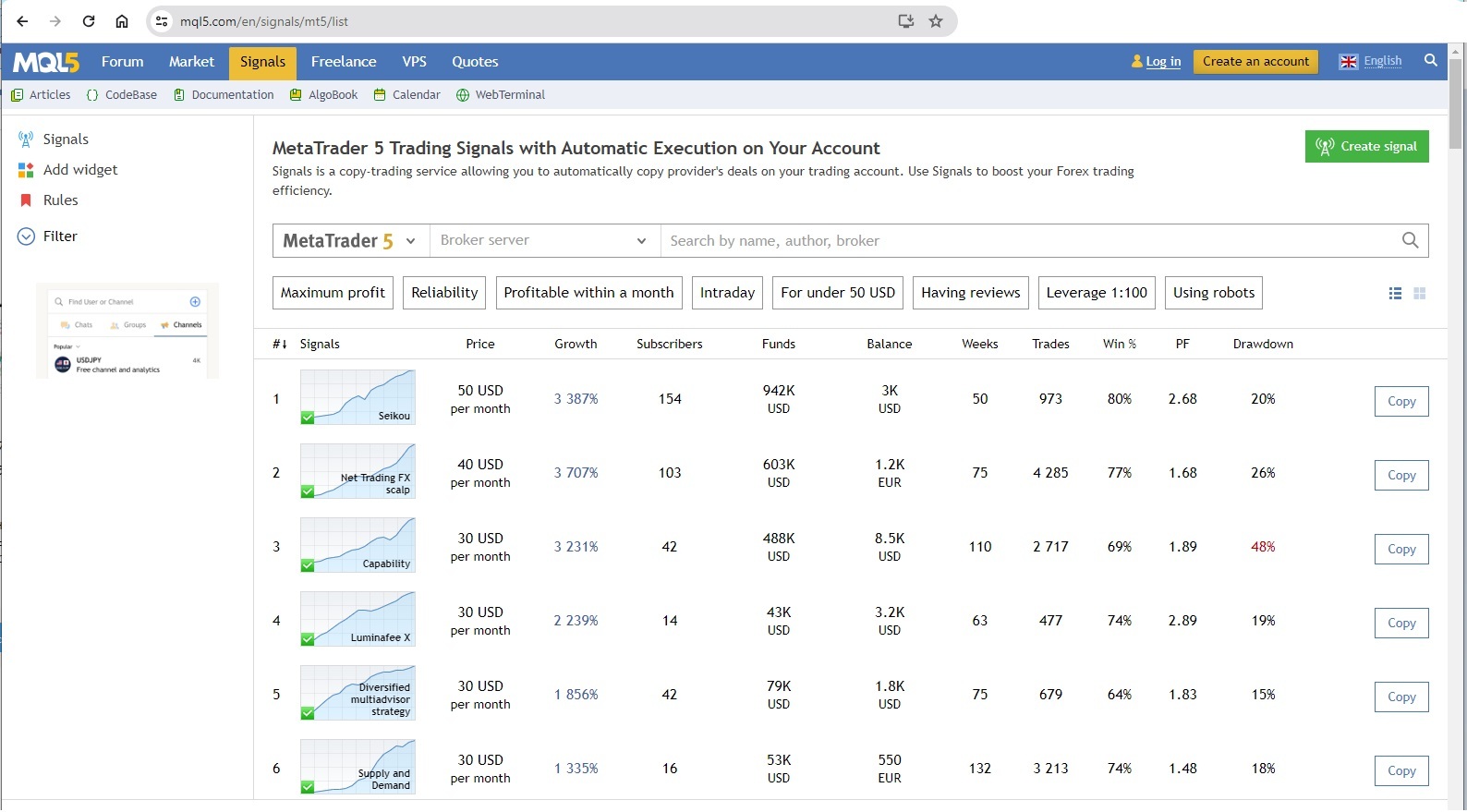Select the Signals tab in the main navigation
The image size is (1467, 812).
(262, 62)
